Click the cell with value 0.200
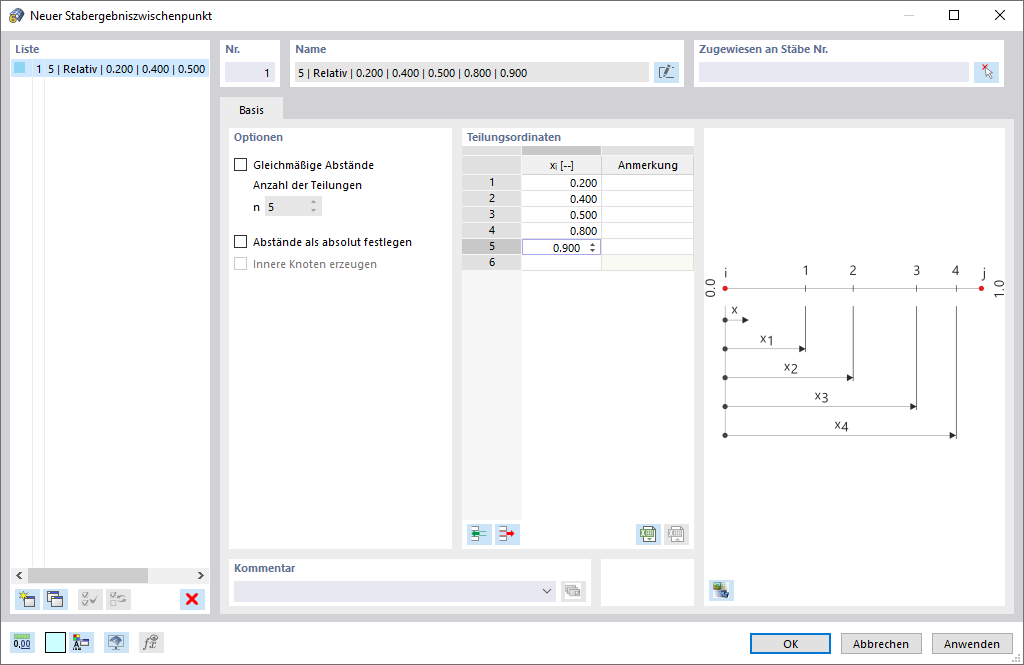The width and height of the screenshot is (1024, 665). (x=561, y=183)
